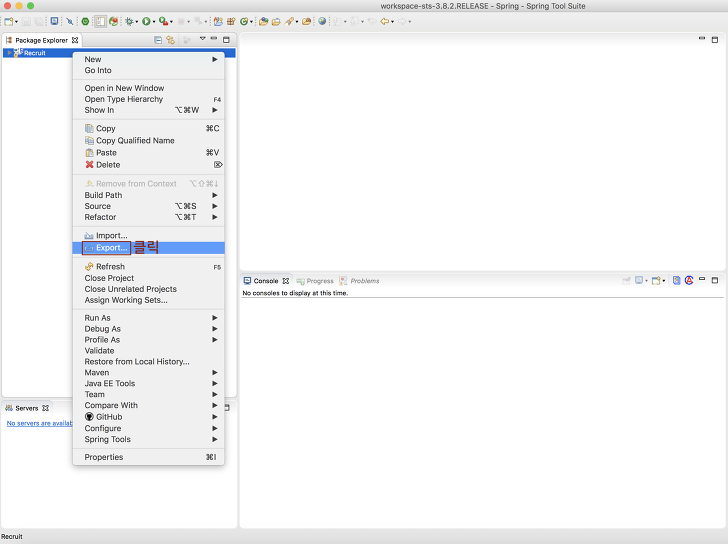Viewport: 728px width, 544px height.
Task: Maximize the editor area
Action: (x=715, y=40)
